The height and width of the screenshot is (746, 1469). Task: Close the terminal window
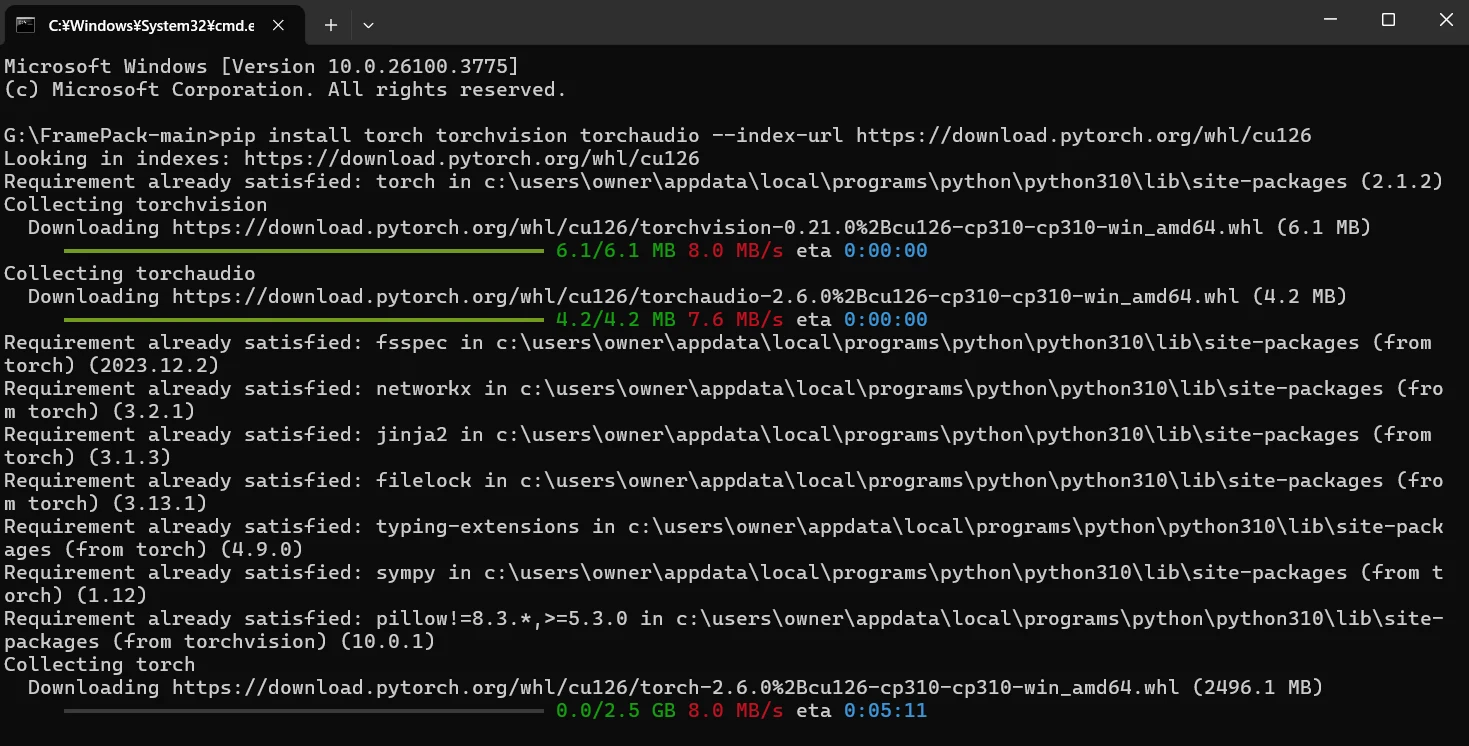(1445, 20)
